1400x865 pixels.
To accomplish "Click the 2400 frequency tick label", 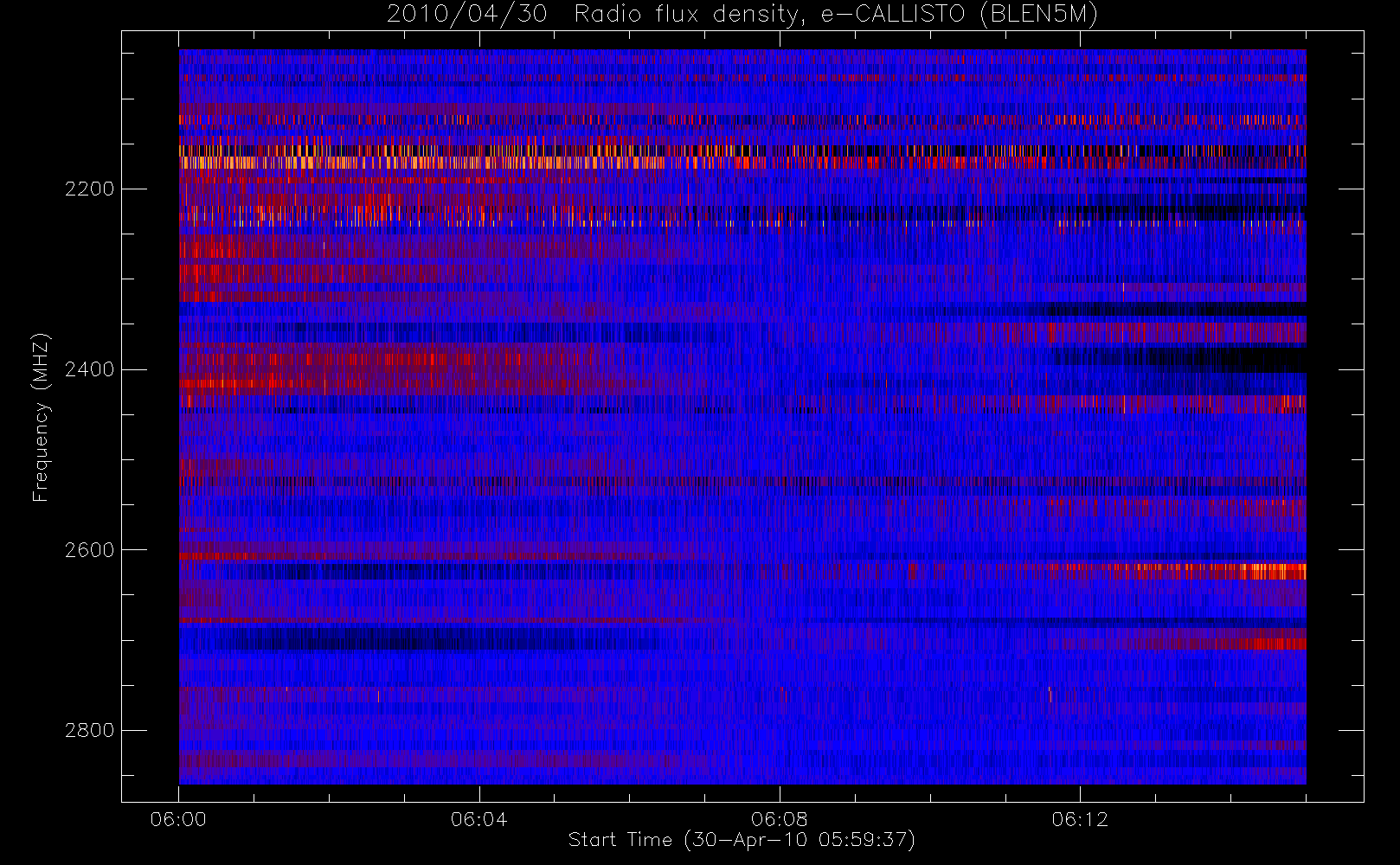I will 89,370.
